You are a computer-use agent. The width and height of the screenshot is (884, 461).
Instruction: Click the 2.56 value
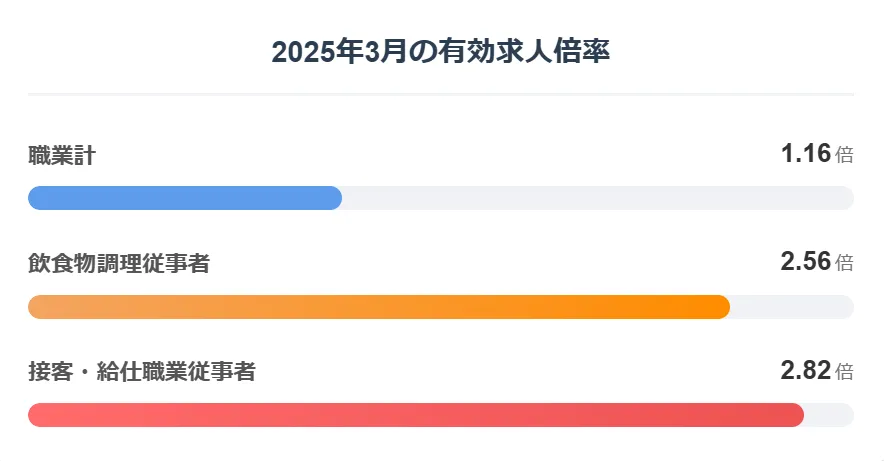(x=806, y=261)
